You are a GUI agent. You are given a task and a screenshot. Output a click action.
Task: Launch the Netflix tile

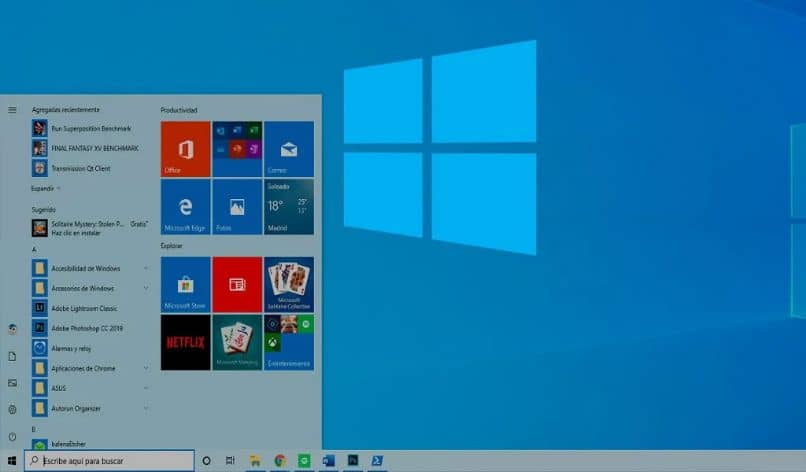(186, 342)
